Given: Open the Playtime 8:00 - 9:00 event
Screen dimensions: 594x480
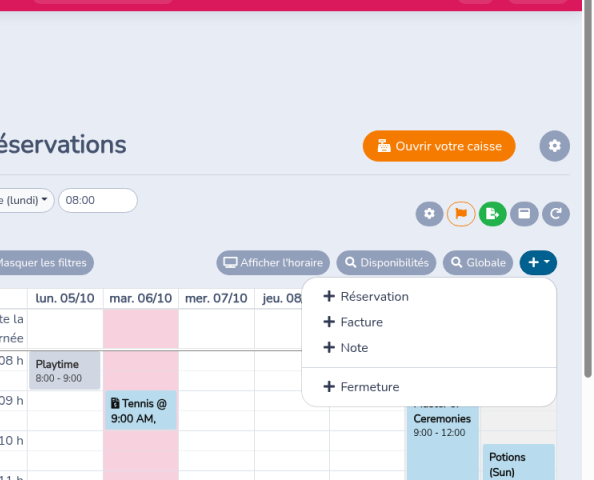Looking at the screenshot, I should pos(65,371).
